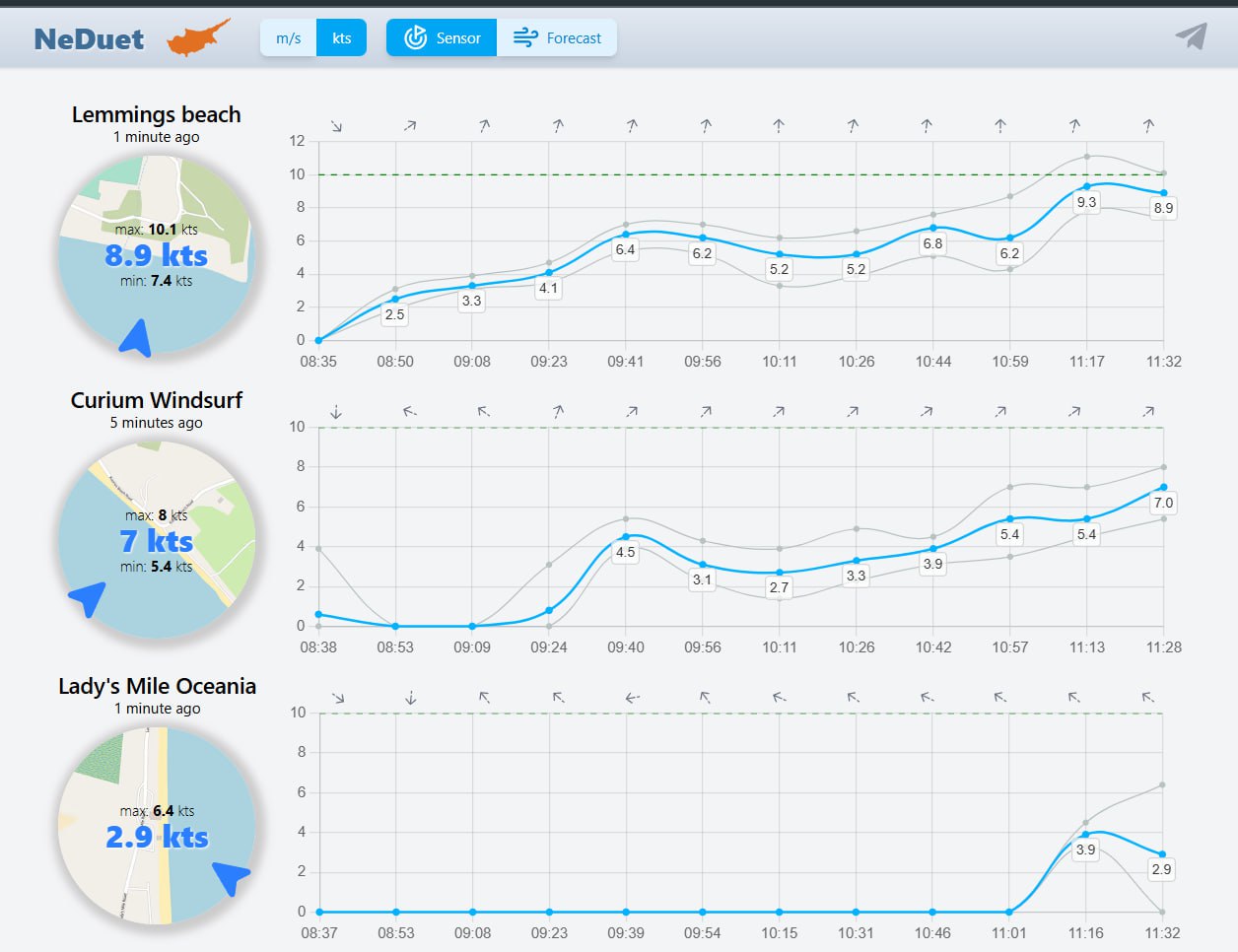This screenshot has height=952, width=1238.
Task: Click the Lemmings beach circular map thumbnail
Action: tap(157, 254)
